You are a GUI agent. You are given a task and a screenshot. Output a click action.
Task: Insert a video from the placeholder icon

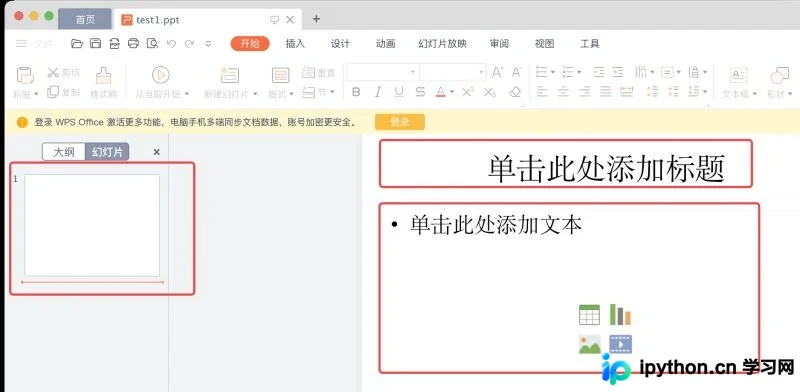pyautogui.click(x=620, y=345)
